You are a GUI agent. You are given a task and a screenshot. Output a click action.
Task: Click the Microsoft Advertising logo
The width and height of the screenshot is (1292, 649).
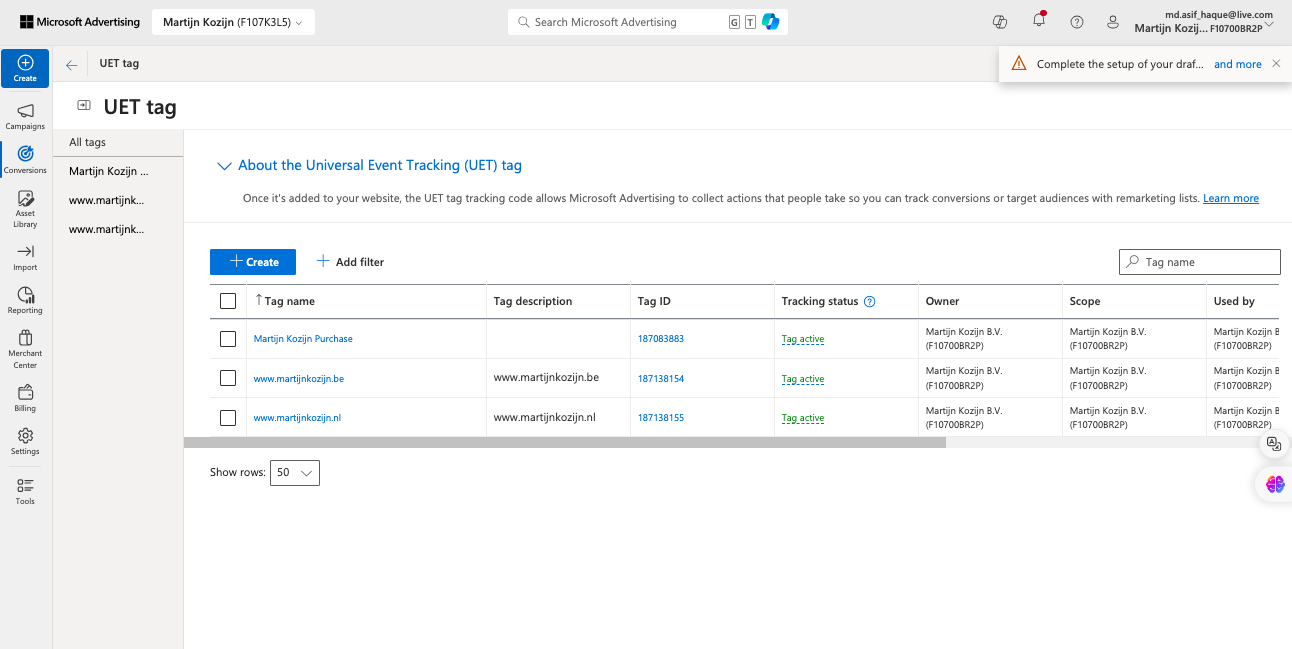(x=80, y=22)
